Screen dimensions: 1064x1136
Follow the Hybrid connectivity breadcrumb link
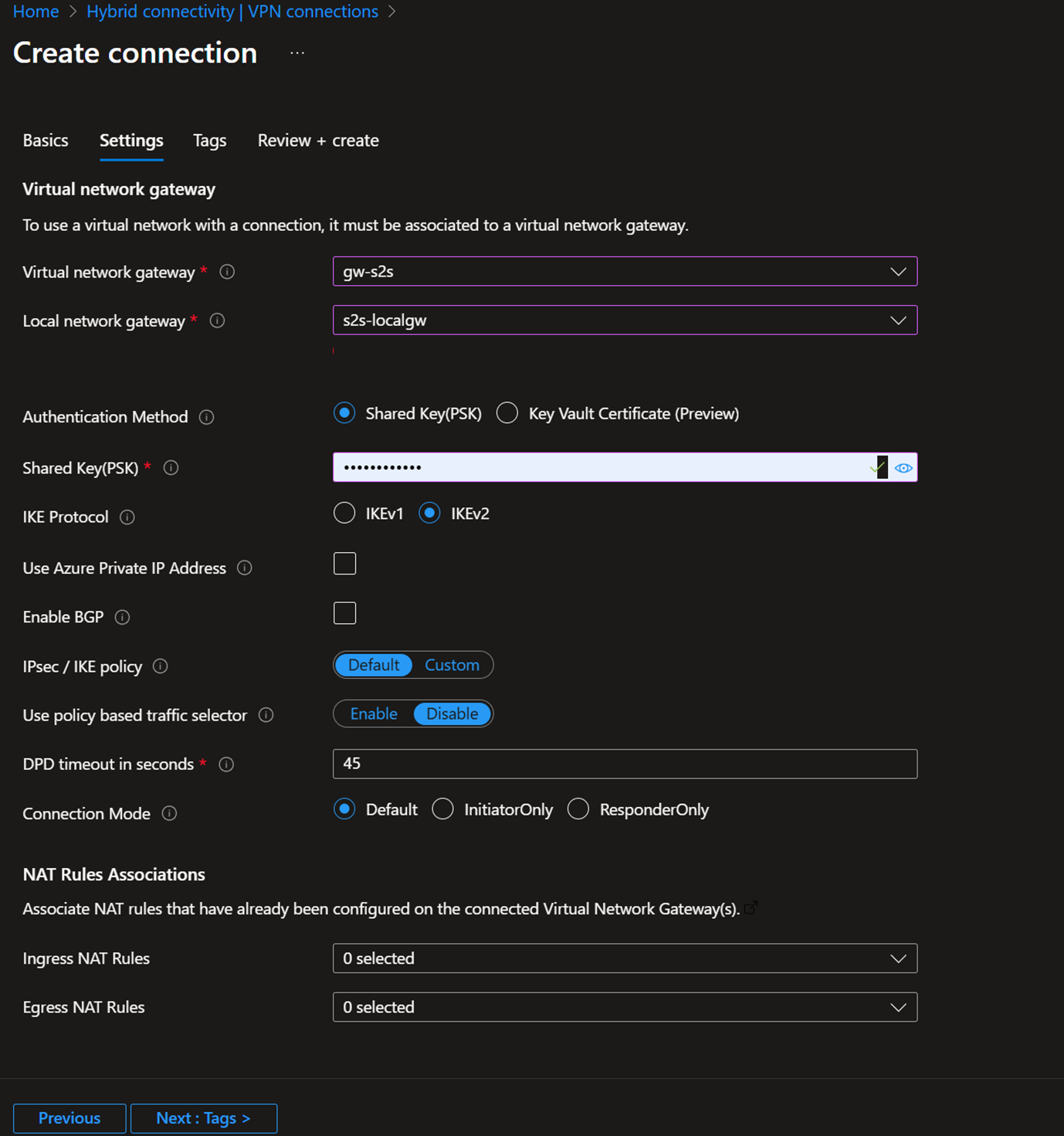pyautogui.click(x=232, y=12)
